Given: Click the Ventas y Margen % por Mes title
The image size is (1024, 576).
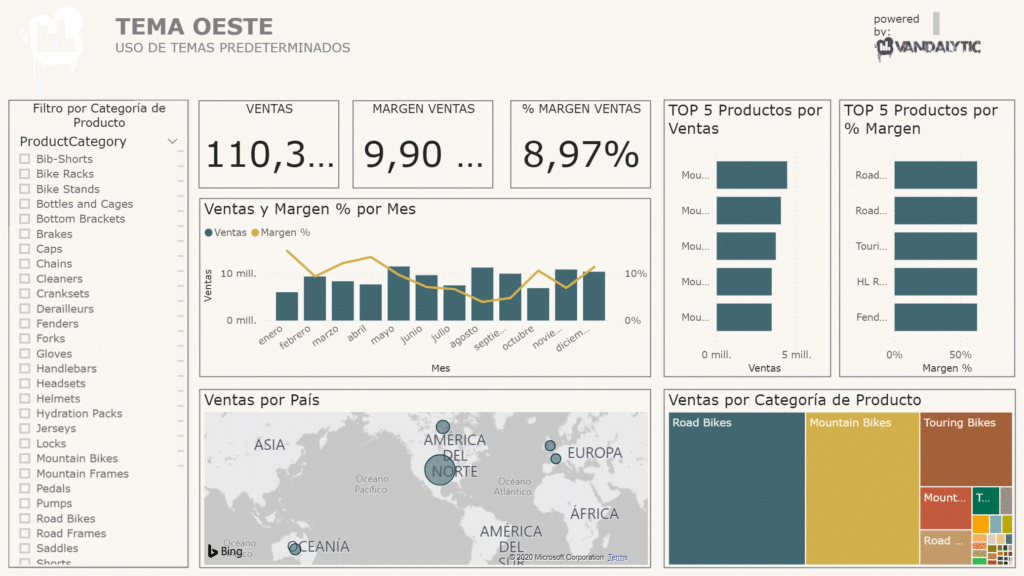Looking at the screenshot, I should coord(310,209).
